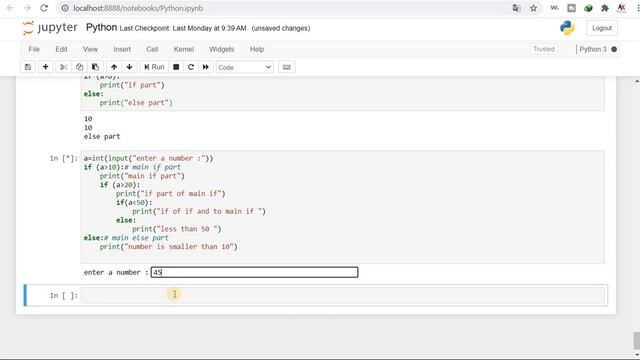Screen dimensions: 640x360
Task: Open the Cell menu
Action: [x=152, y=49]
